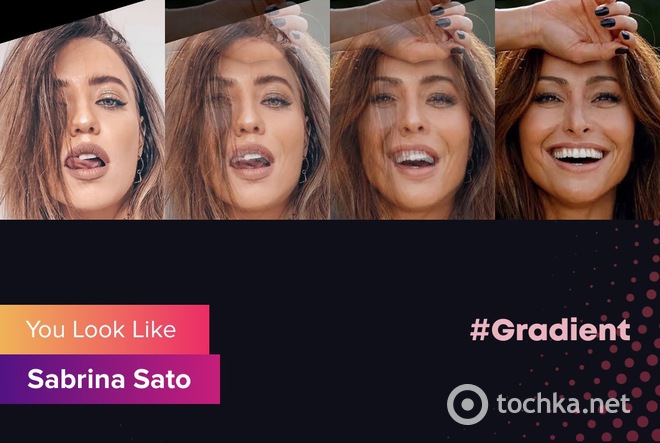Click the "You Look Like" banner
The width and height of the screenshot is (660, 443).
(x=104, y=329)
